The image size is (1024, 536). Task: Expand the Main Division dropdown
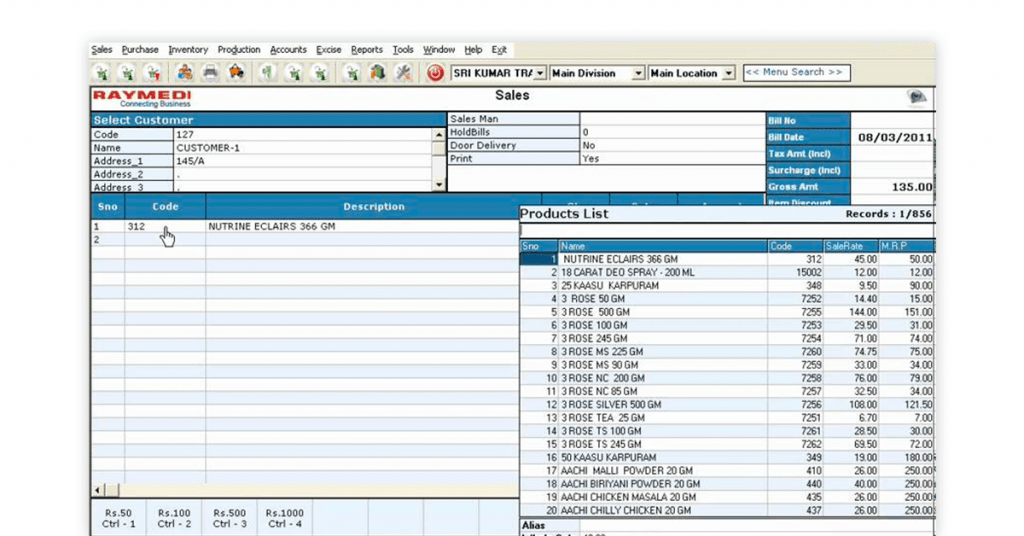click(638, 73)
